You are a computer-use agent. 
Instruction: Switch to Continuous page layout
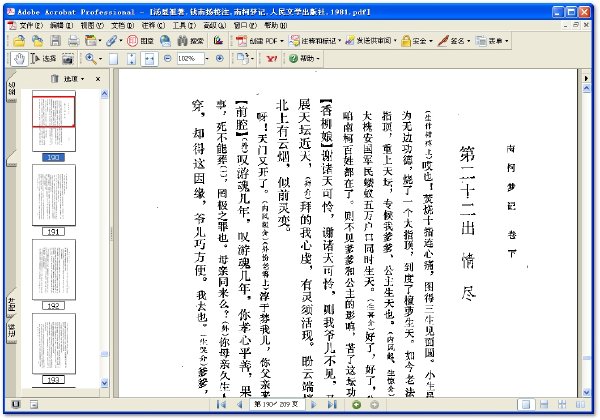pos(544,404)
